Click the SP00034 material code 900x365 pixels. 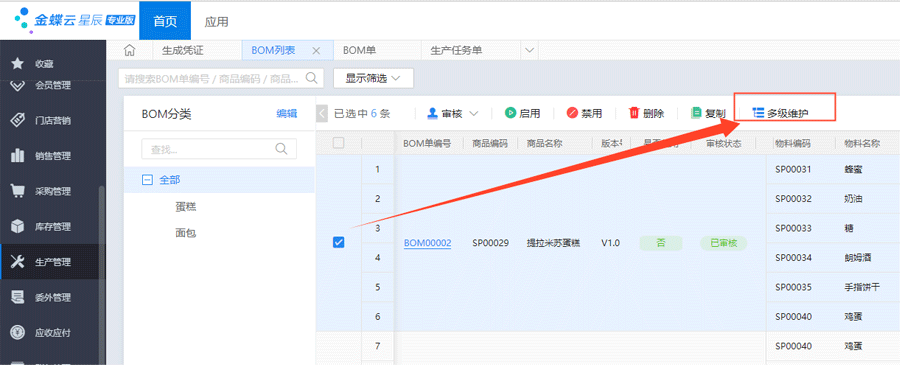coord(793,258)
